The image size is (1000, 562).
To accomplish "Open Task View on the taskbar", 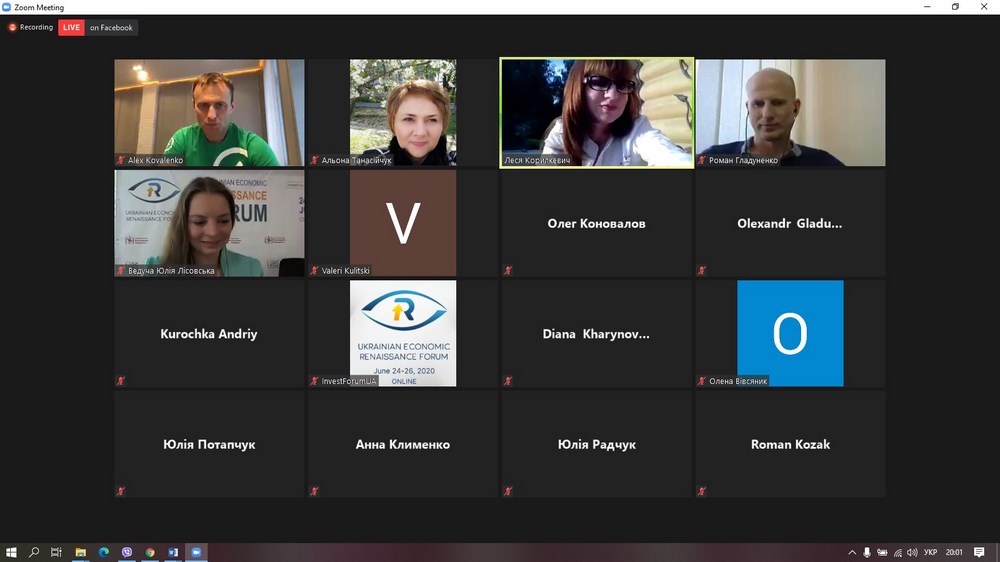I will pos(57,552).
